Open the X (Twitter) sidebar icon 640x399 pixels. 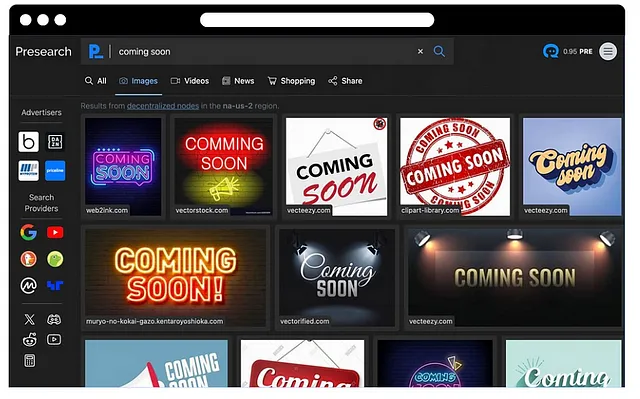coord(29,319)
